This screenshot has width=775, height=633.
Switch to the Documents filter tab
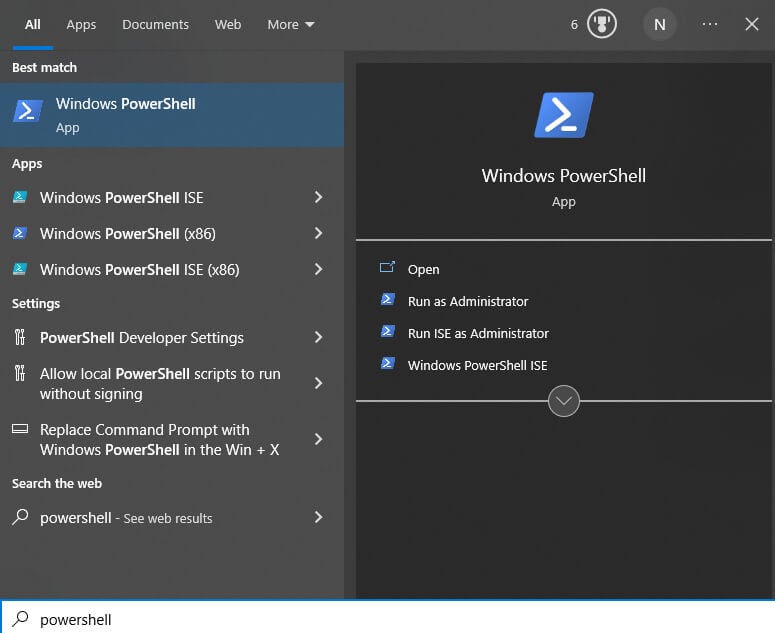(x=155, y=24)
